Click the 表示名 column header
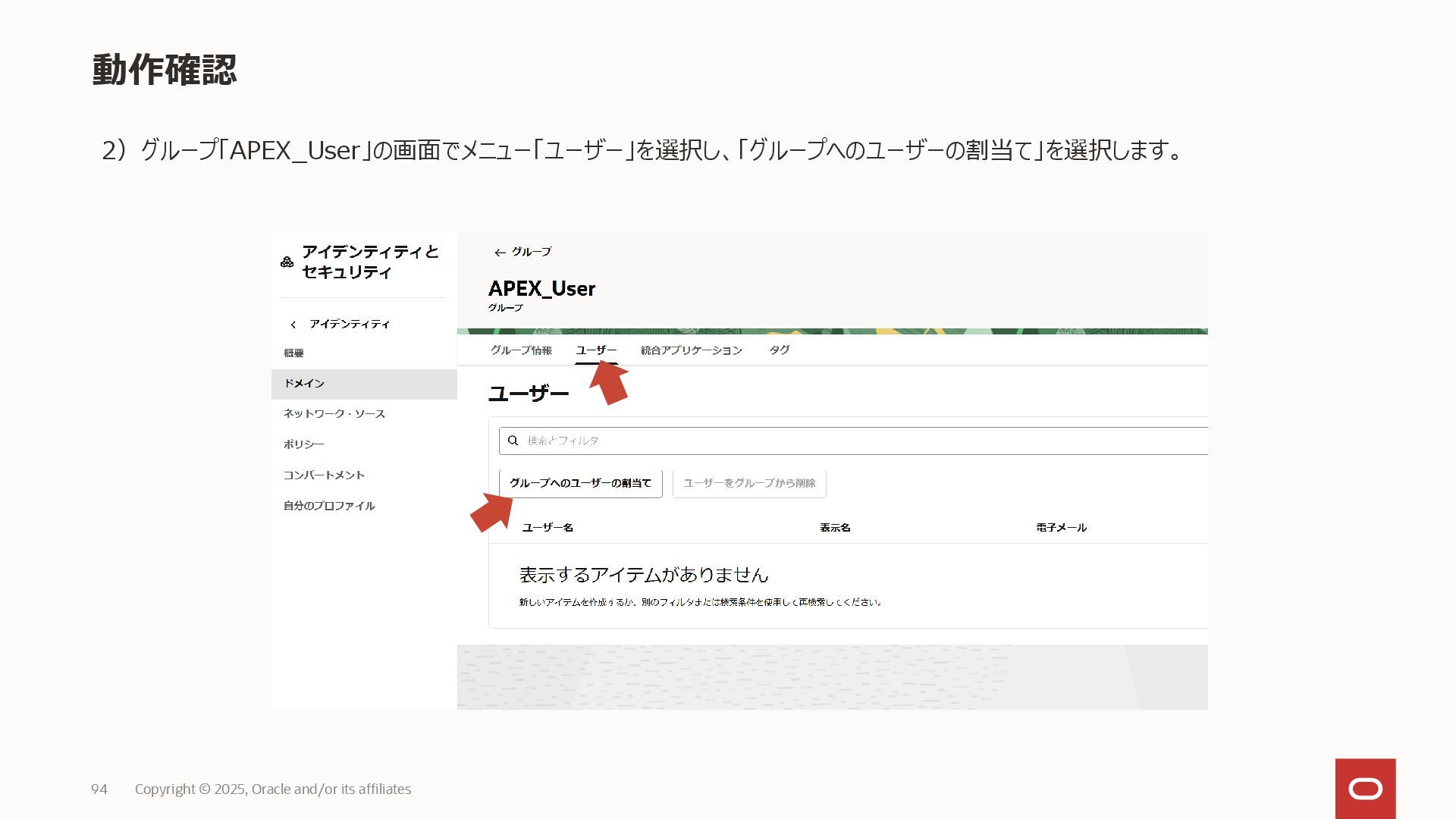Image resolution: width=1456 pixels, height=819 pixels. point(835,528)
